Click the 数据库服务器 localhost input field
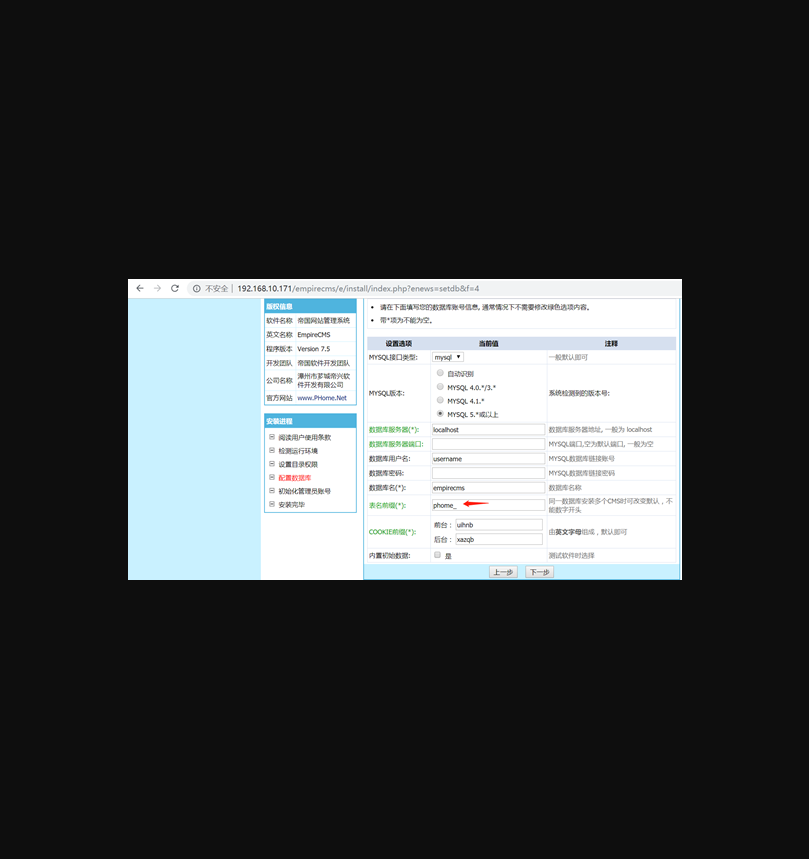This screenshot has height=859, width=809. click(x=487, y=429)
